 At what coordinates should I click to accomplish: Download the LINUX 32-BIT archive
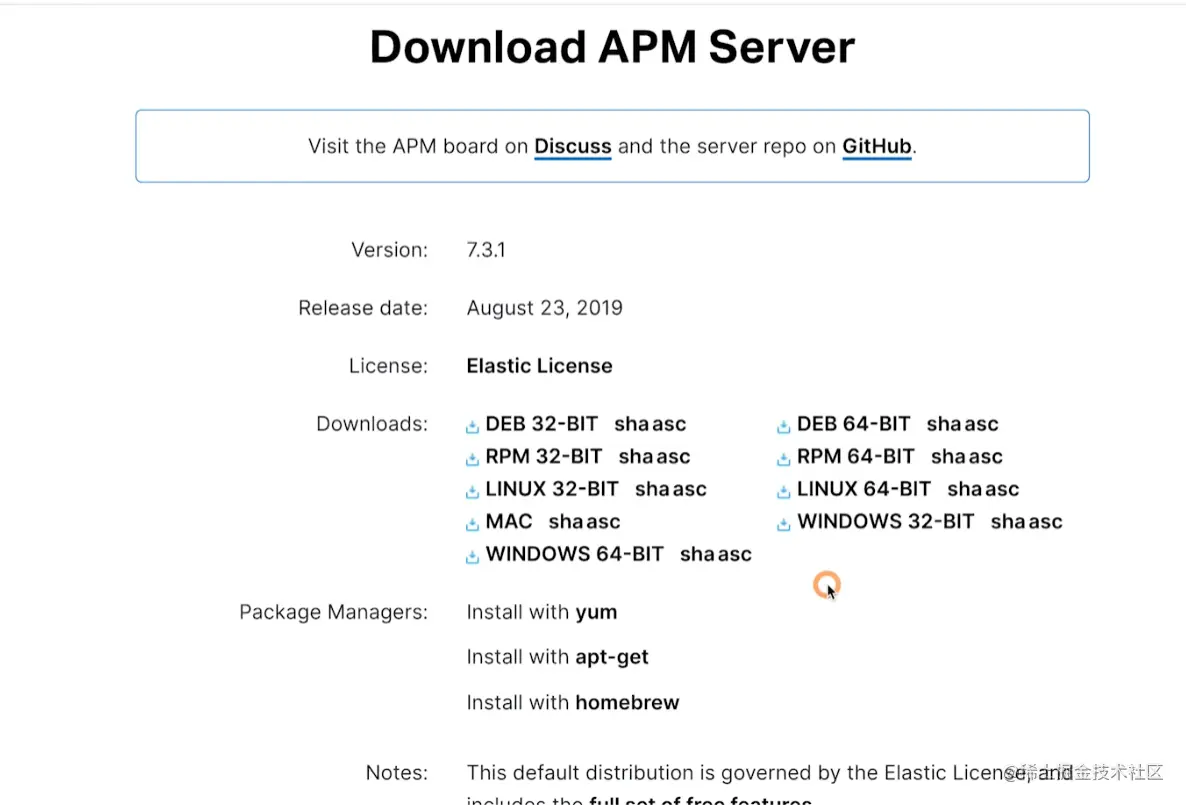click(x=552, y=489)
